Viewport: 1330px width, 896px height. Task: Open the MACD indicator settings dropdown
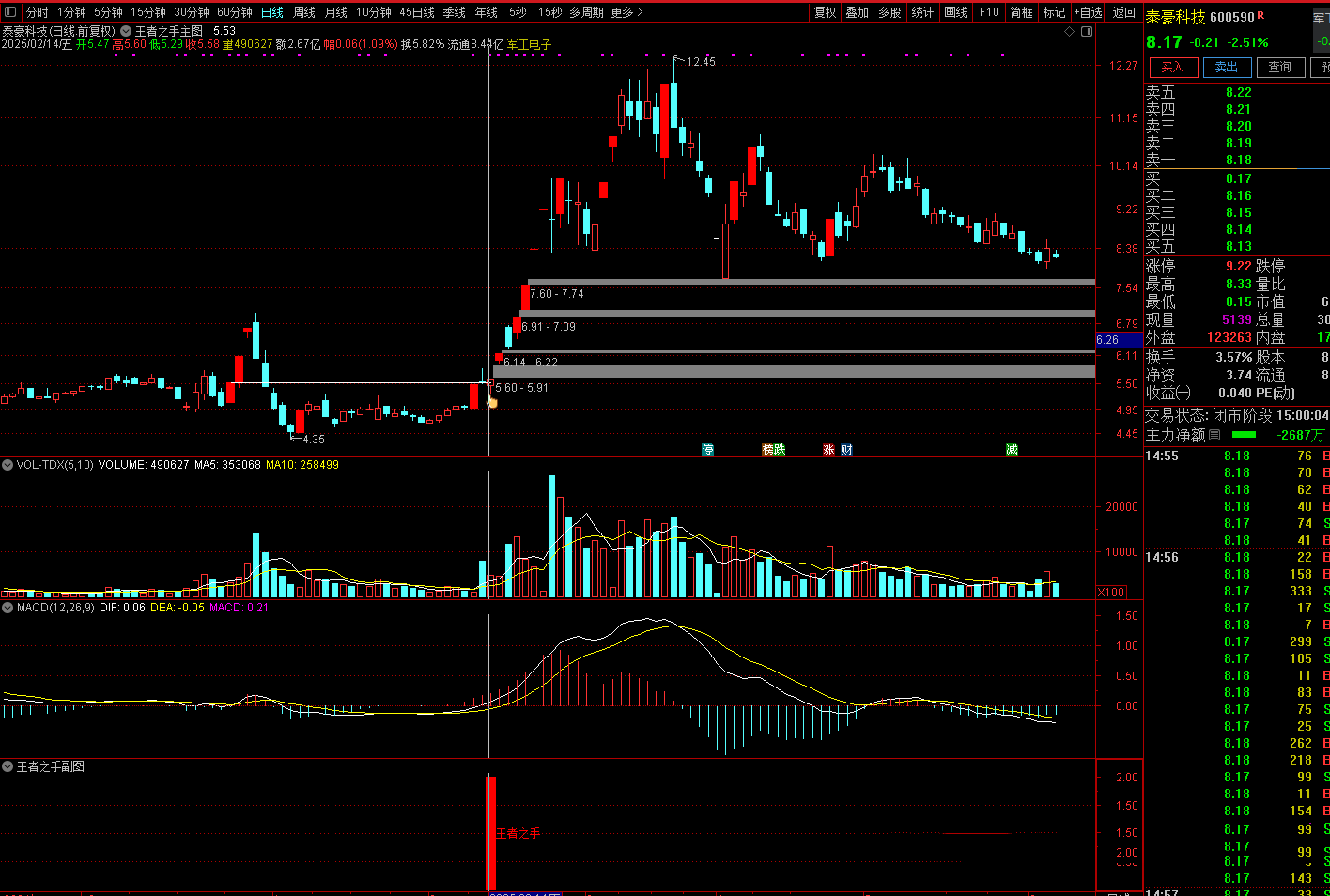[8, 608]
